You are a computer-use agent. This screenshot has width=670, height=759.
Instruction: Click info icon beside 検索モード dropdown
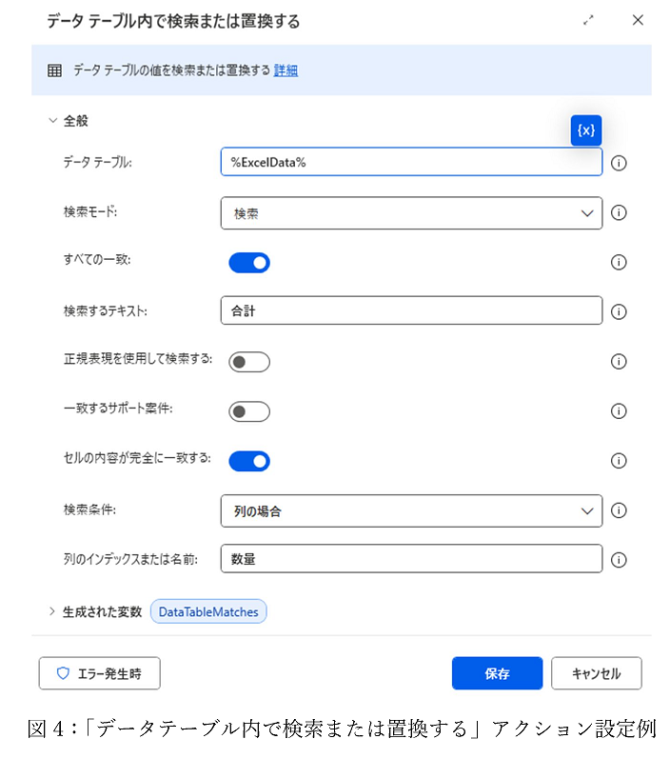tap(618, 213)
